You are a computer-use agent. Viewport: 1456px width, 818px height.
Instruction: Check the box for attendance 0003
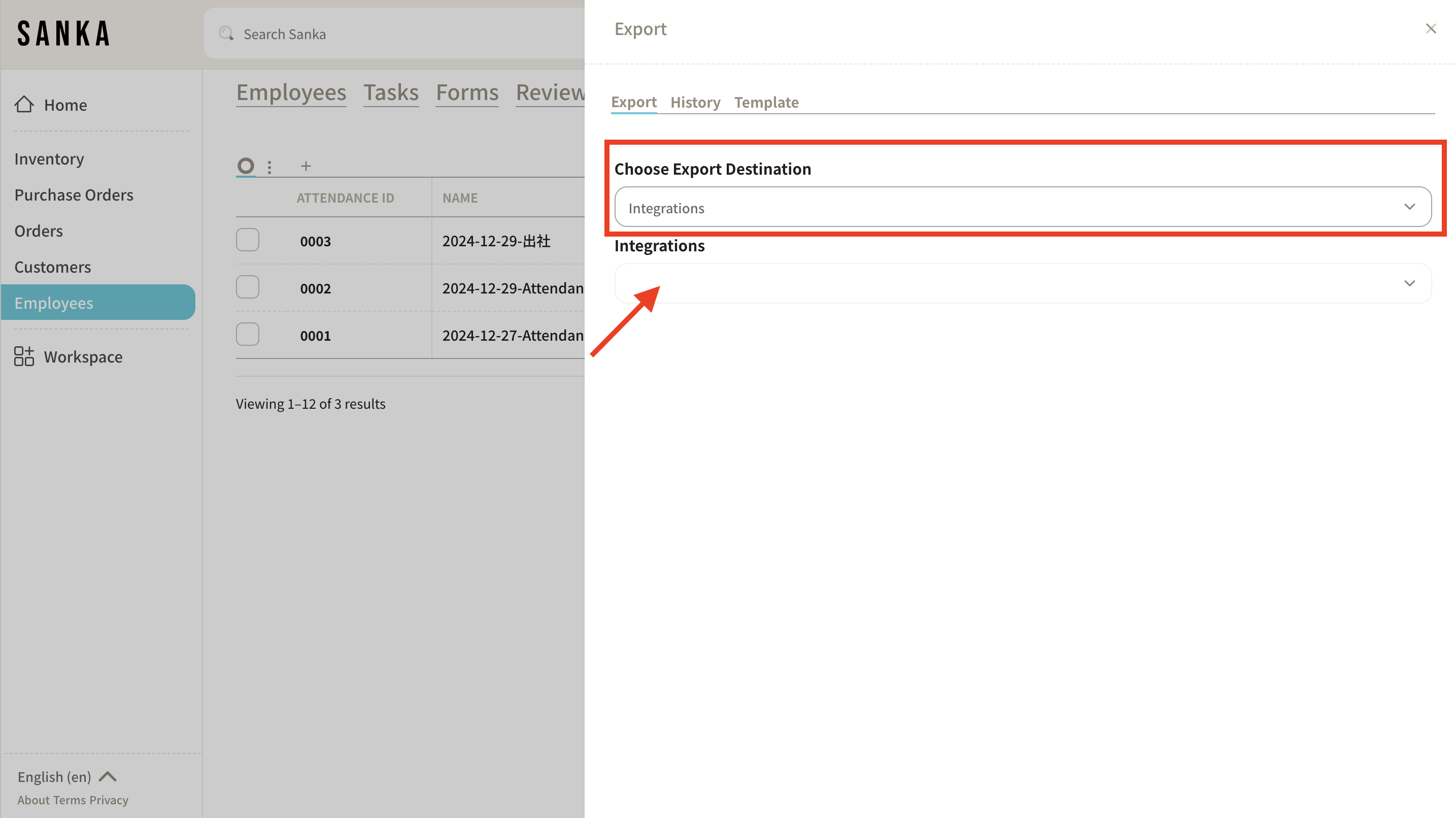coord(248,240)
